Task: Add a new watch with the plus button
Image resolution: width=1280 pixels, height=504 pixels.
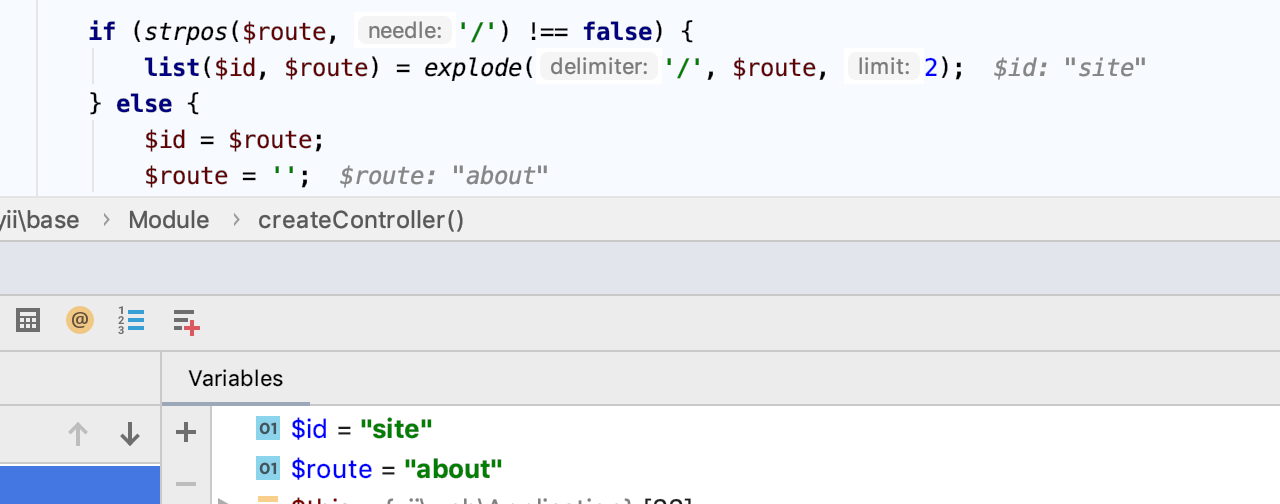Action: pos(186,432)
